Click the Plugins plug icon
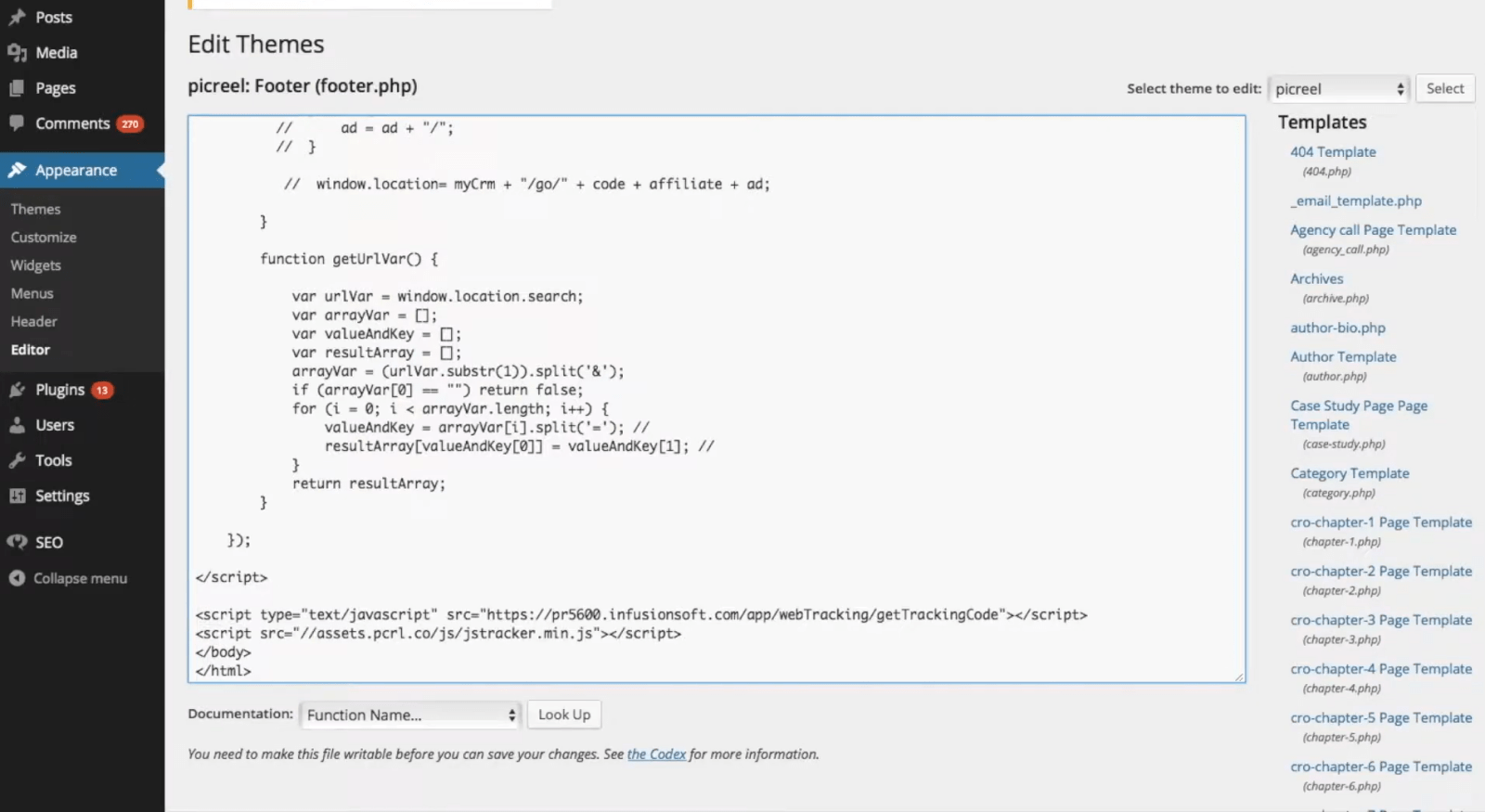1485x812 pixels. (17, 390)
